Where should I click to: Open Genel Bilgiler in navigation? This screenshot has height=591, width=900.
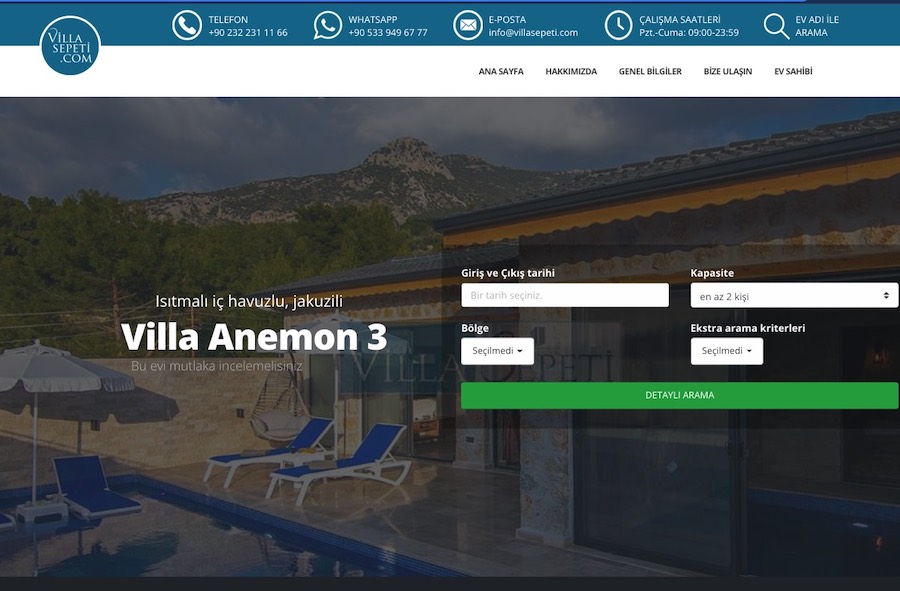[x=650, y=72]
